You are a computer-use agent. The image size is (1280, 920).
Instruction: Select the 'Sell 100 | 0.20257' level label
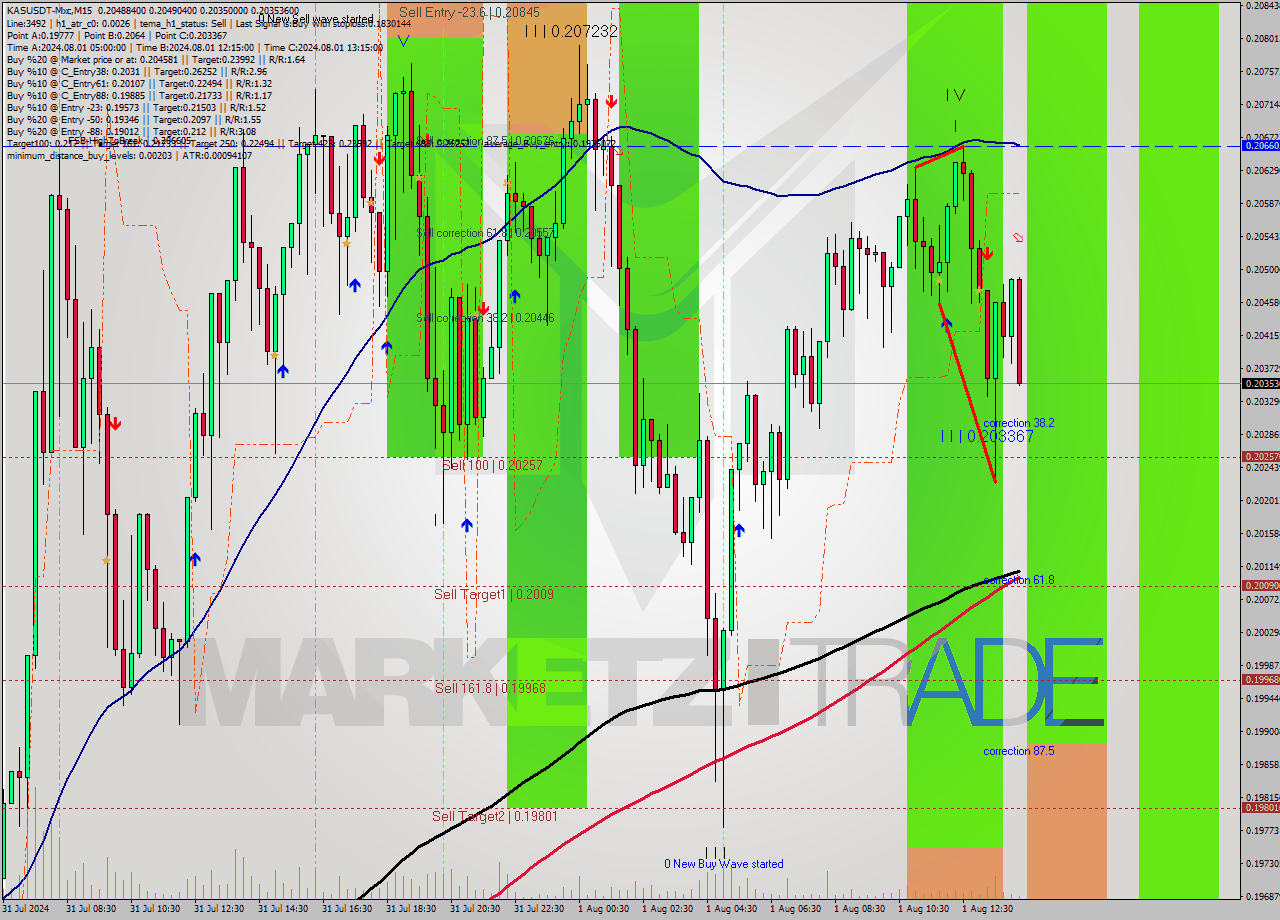click(x=492, y=466)
